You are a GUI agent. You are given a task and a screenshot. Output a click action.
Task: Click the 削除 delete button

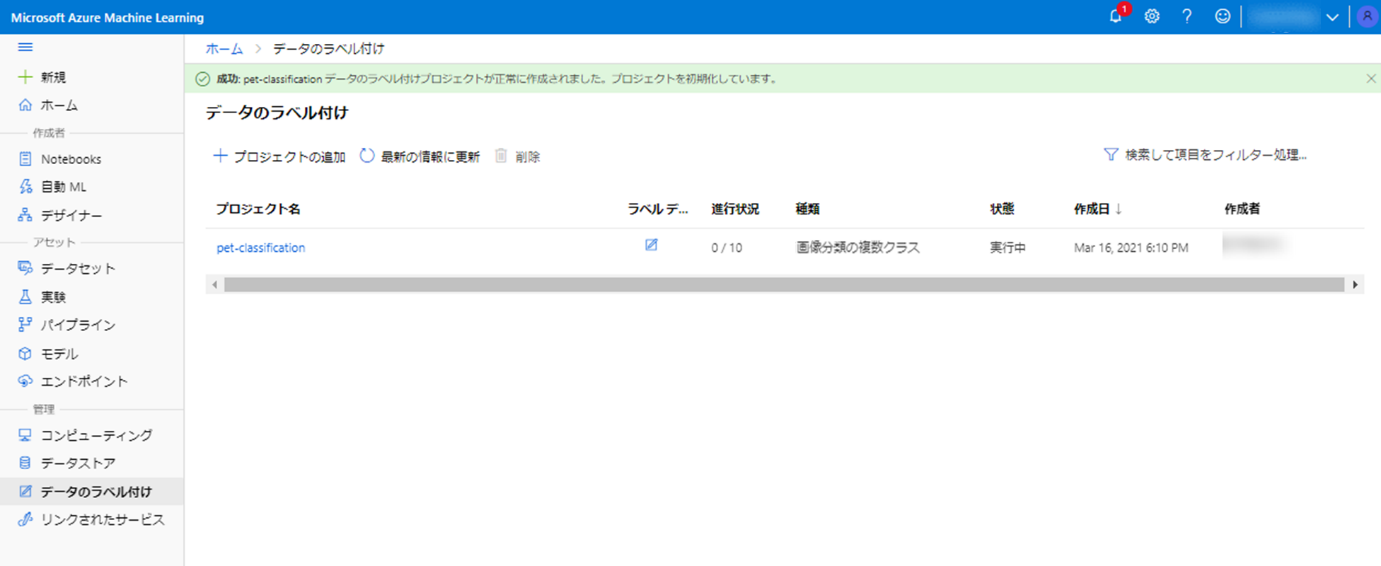click(517, 156)
